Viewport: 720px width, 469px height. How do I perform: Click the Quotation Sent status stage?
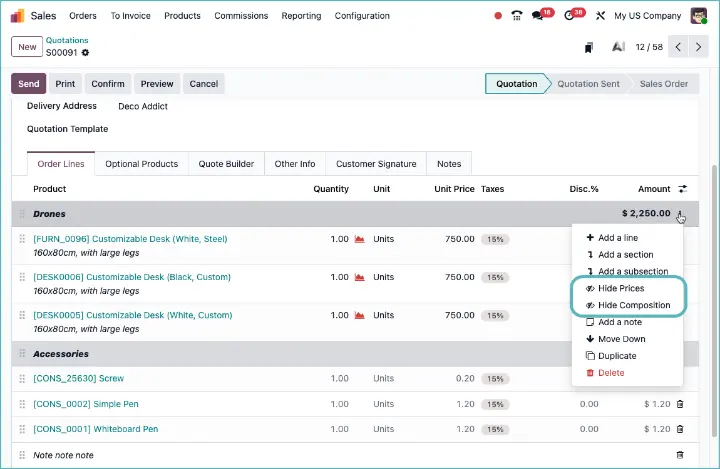click(x=588, y=84)
